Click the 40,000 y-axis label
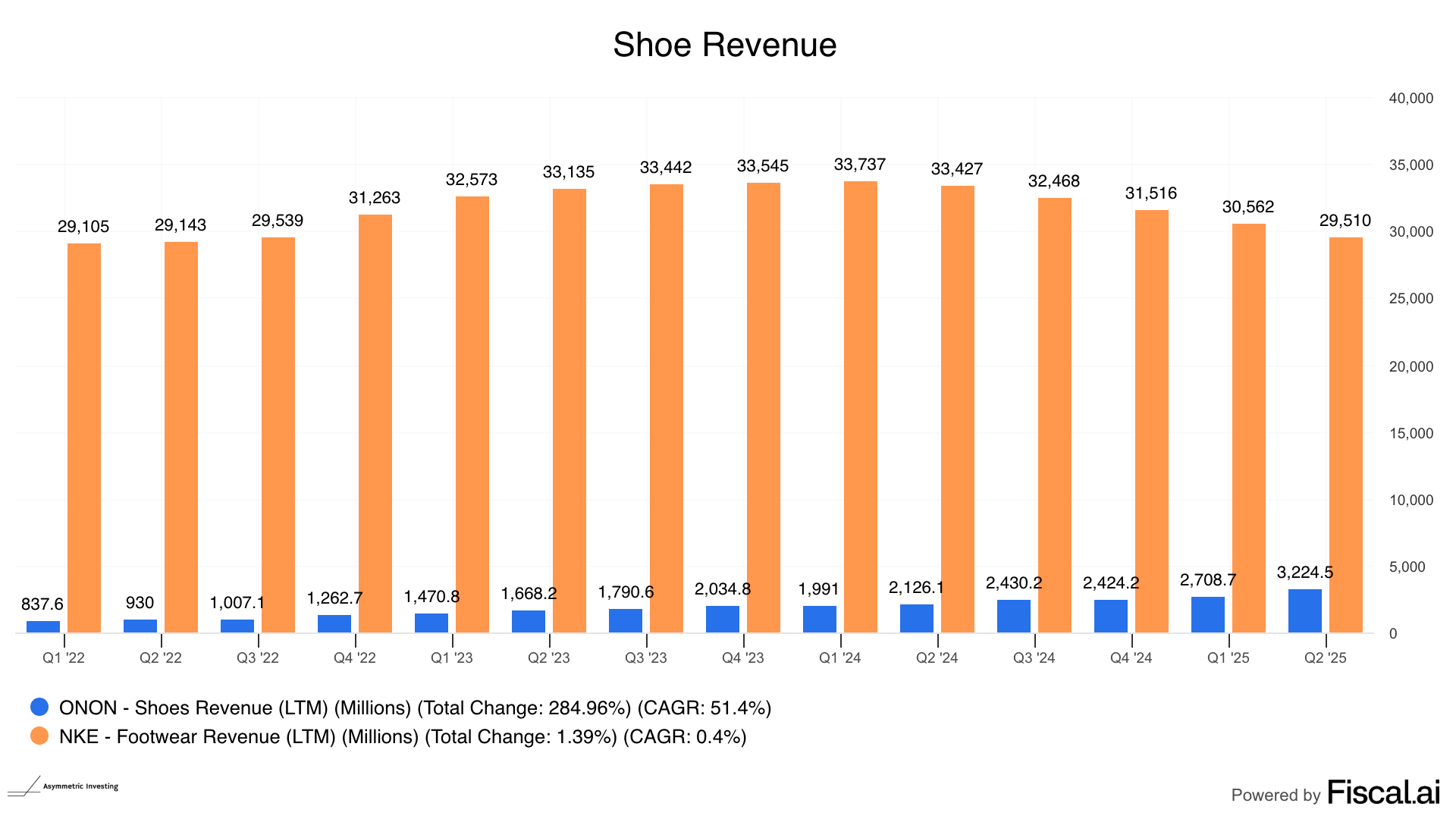The height and width of the screenshot is (819, 1456). (x=1410, y=98)
